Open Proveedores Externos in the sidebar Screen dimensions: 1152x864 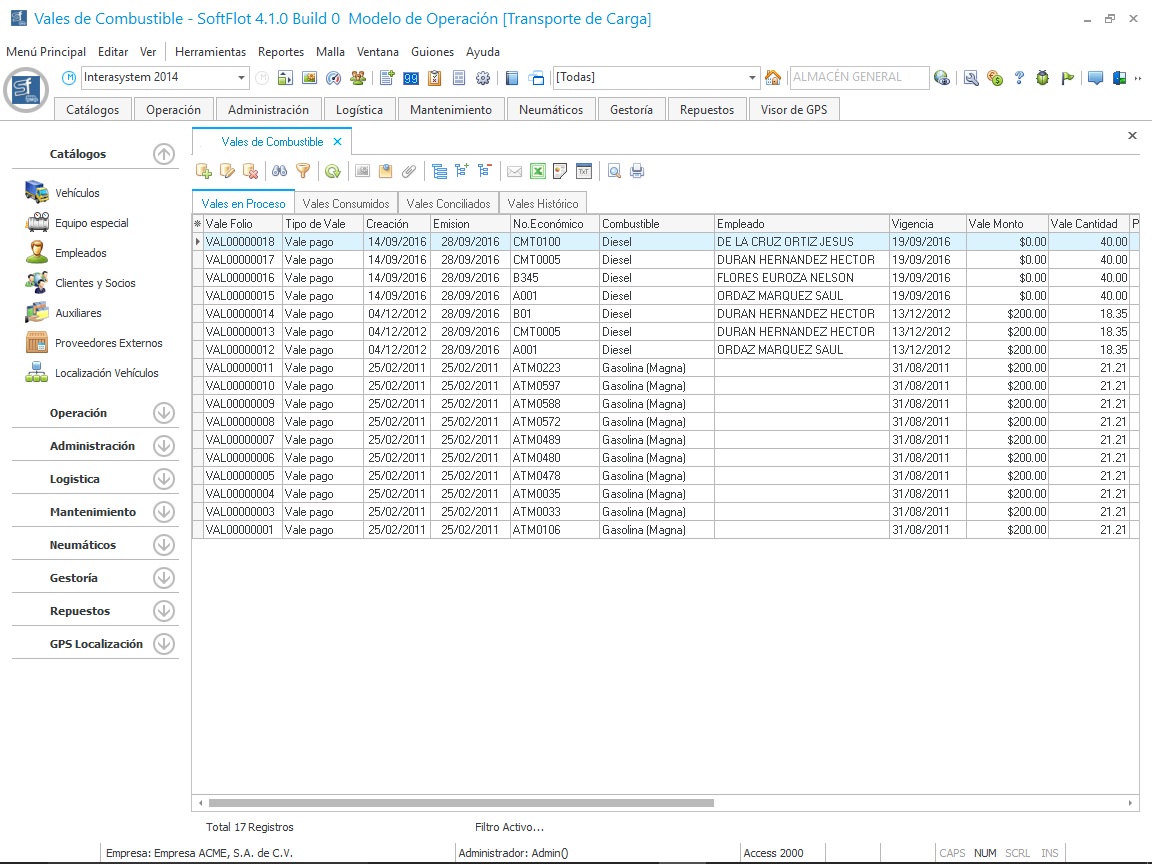[108, 343]
